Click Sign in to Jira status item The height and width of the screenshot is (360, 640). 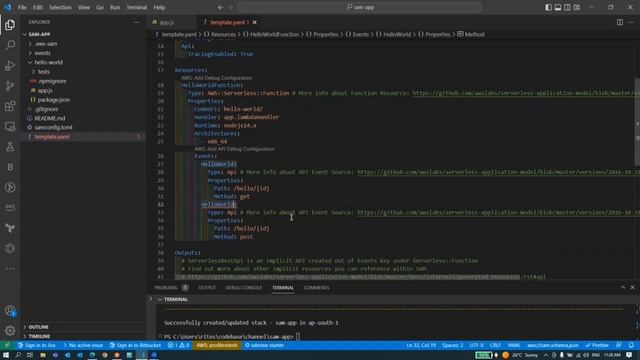pyautogui.click(x=37, y=345)
